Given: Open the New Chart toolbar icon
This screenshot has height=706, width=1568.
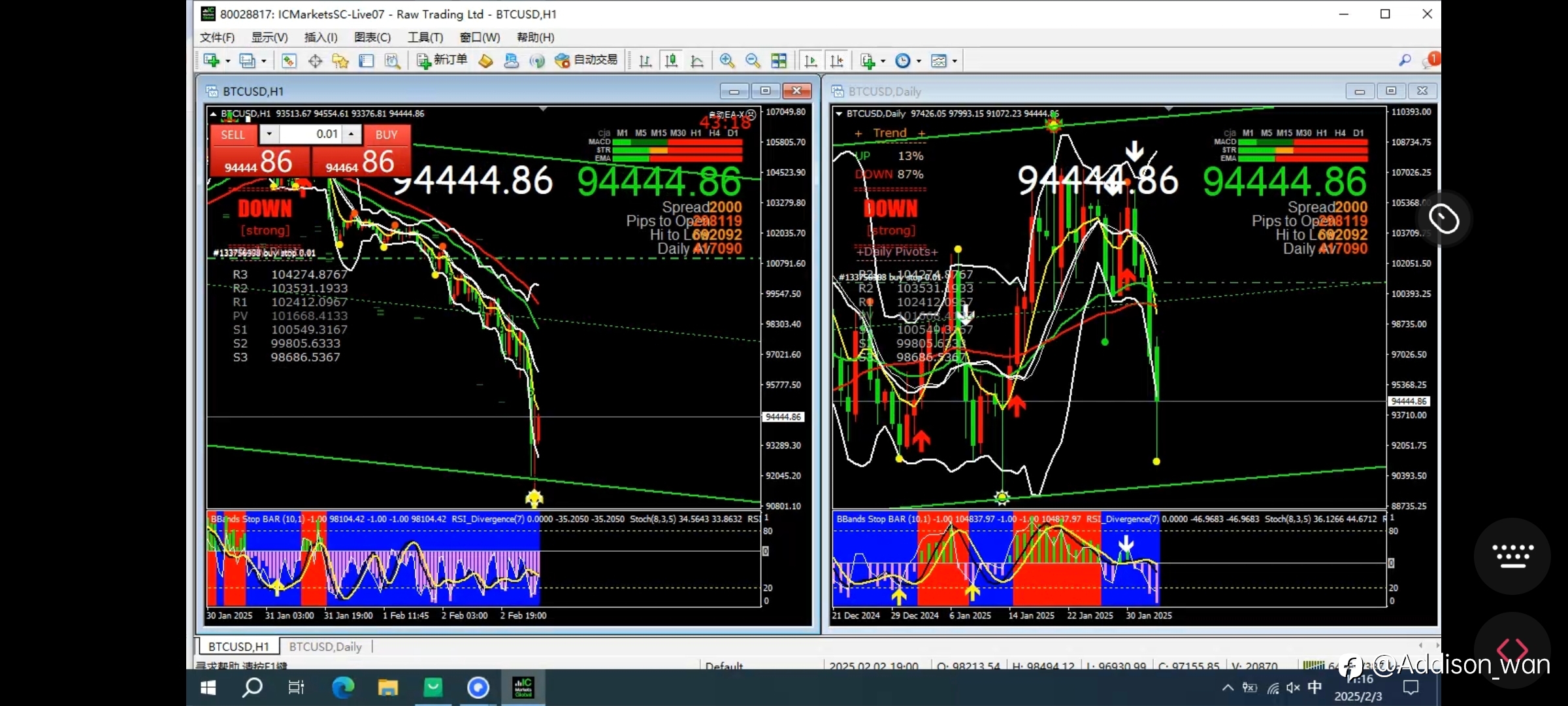Looking at the screenshot, I should coord(211,61).
